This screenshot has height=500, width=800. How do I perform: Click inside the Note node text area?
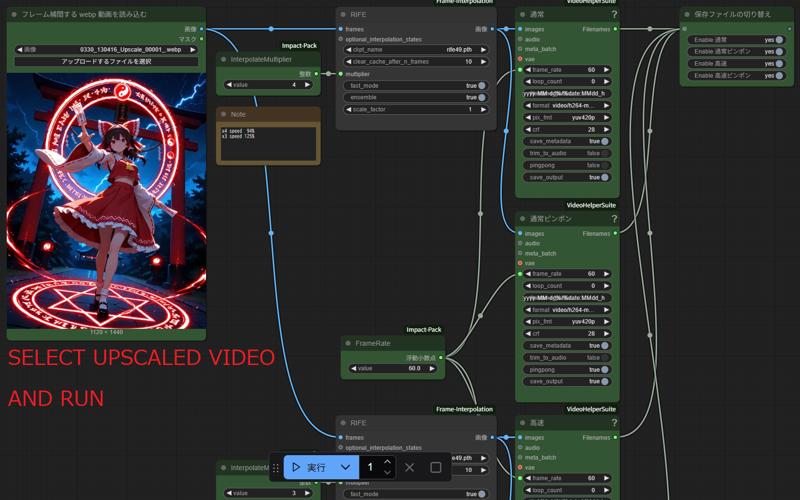tap(268, 143)
